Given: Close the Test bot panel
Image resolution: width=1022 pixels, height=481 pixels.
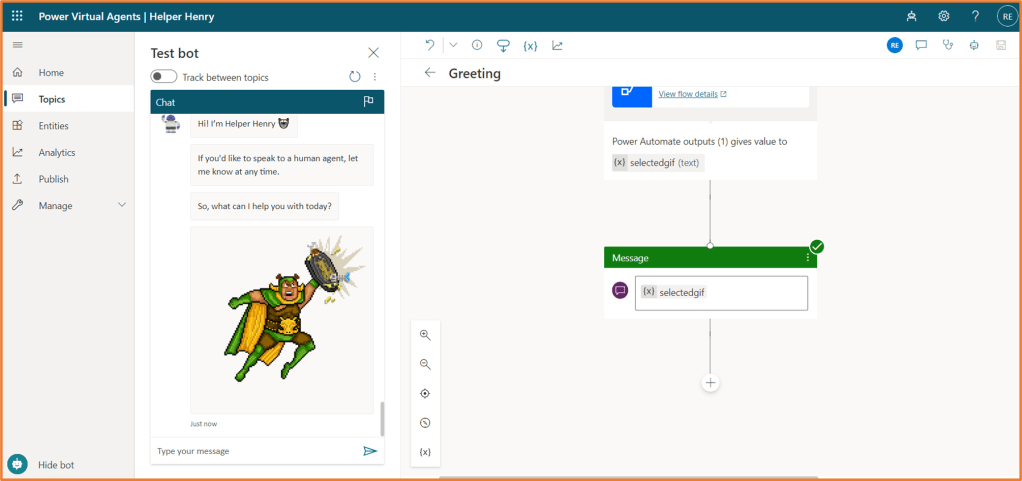Looking at the screenshot, I should 374,53.
